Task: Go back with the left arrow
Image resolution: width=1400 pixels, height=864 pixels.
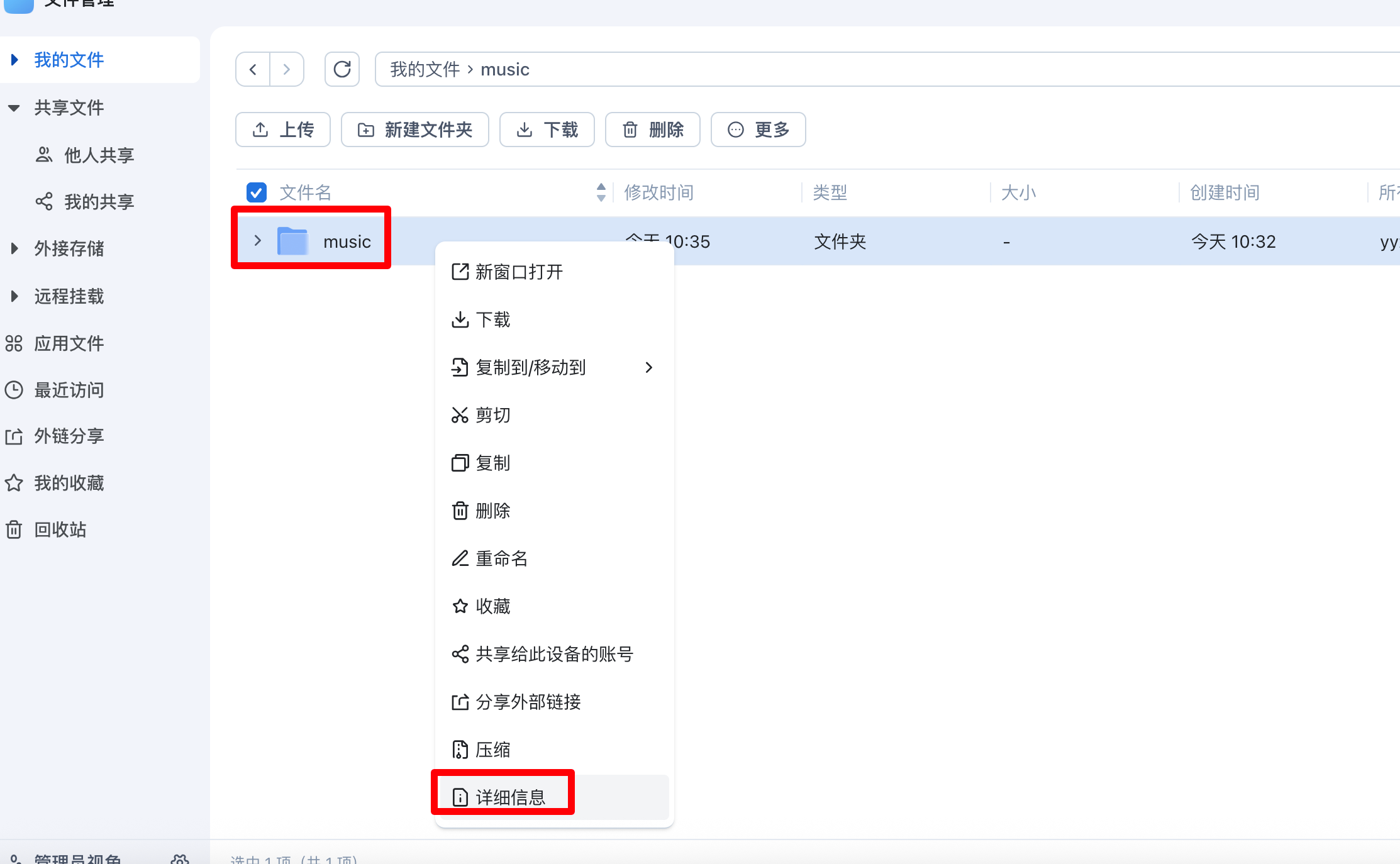Action: coord(253,69)
